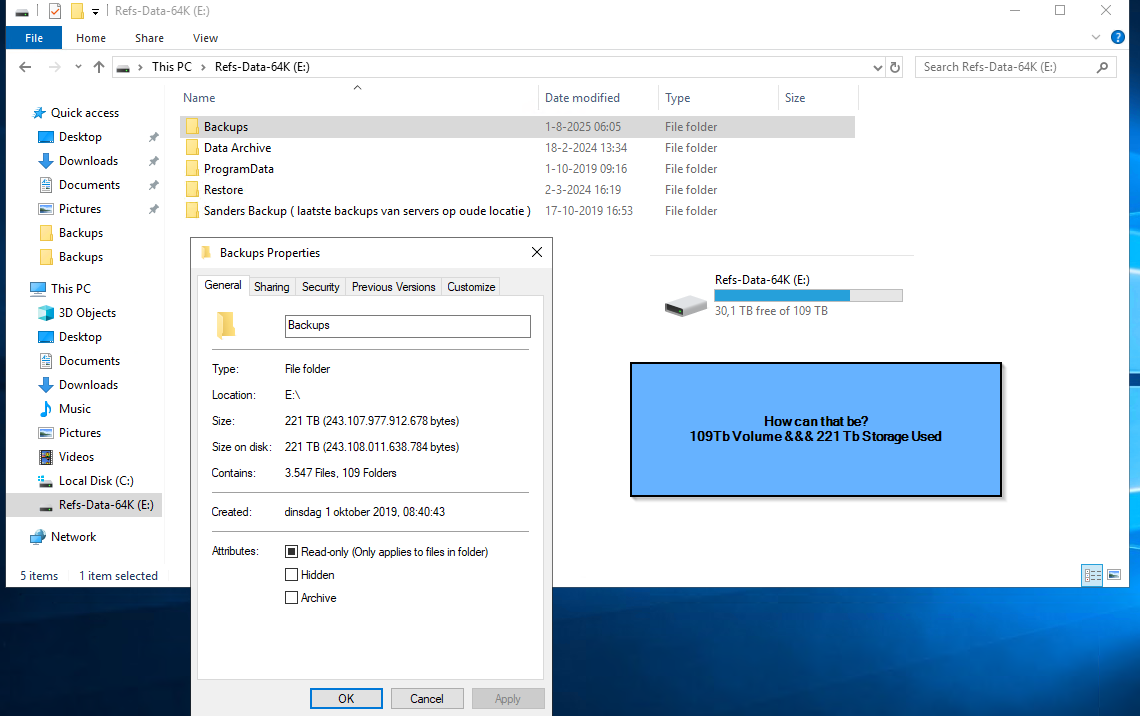Screen dimensions: 1140x716
Task: Select 3D Objects in navigation pane
Action: [87, 313]
